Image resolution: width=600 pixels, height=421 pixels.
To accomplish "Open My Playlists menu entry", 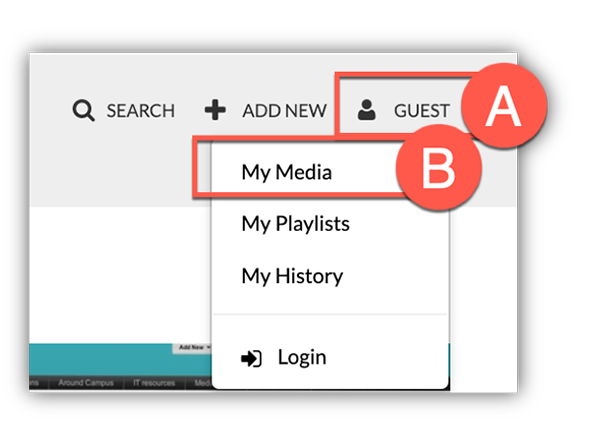I will (295, 224).
